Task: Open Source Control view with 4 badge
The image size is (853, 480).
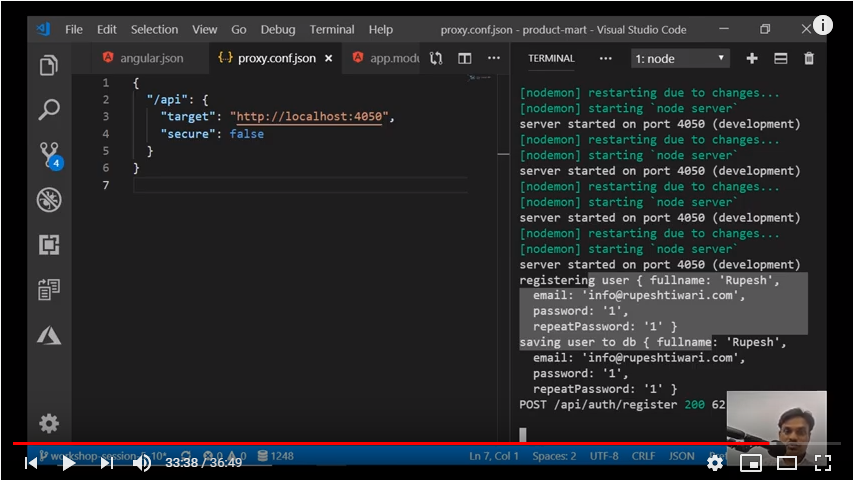Action: [x=48, y=154]
